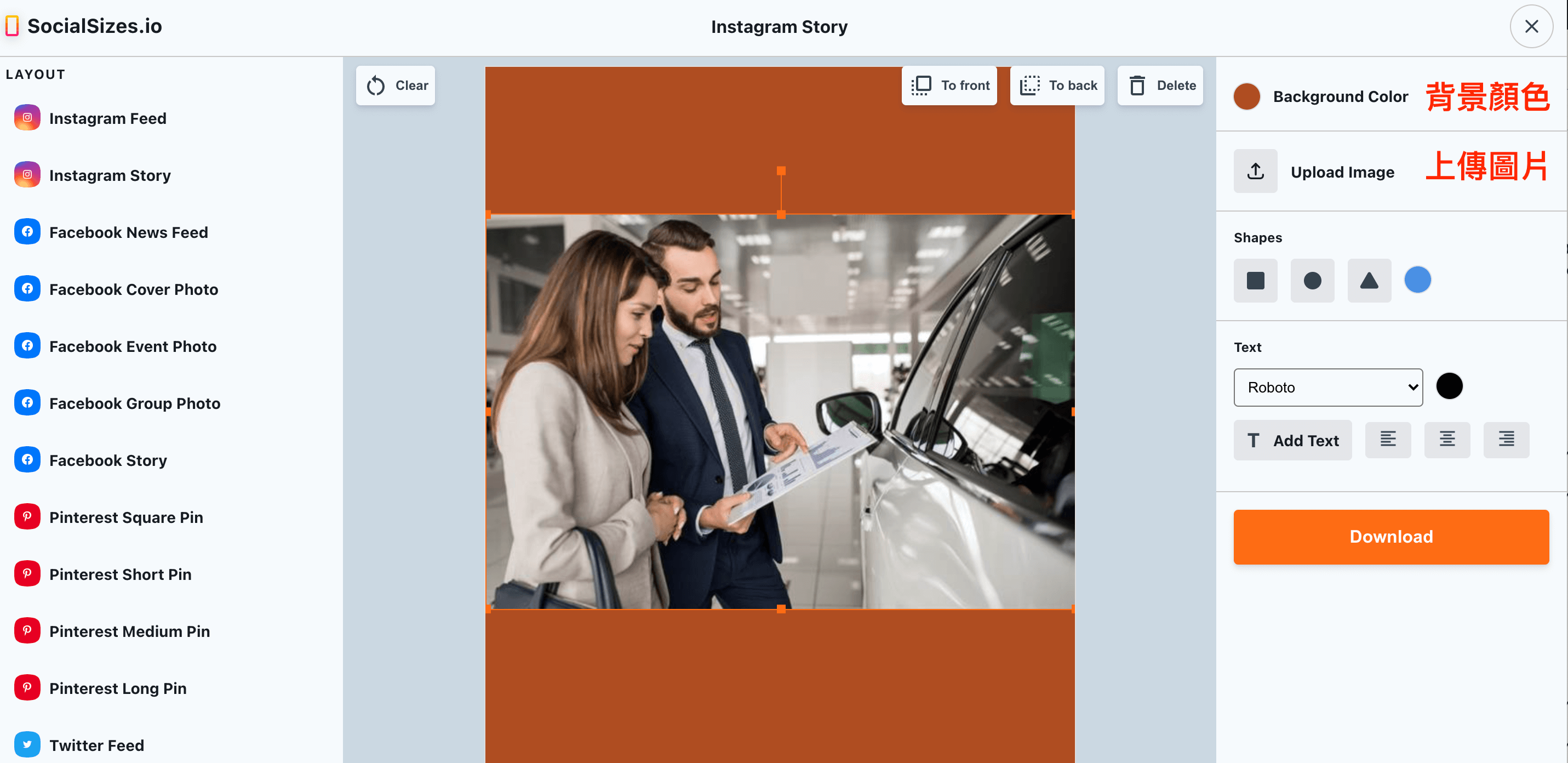Select Facebook News Feed layout
This screenshot has height=763, width=1568.
128,232
